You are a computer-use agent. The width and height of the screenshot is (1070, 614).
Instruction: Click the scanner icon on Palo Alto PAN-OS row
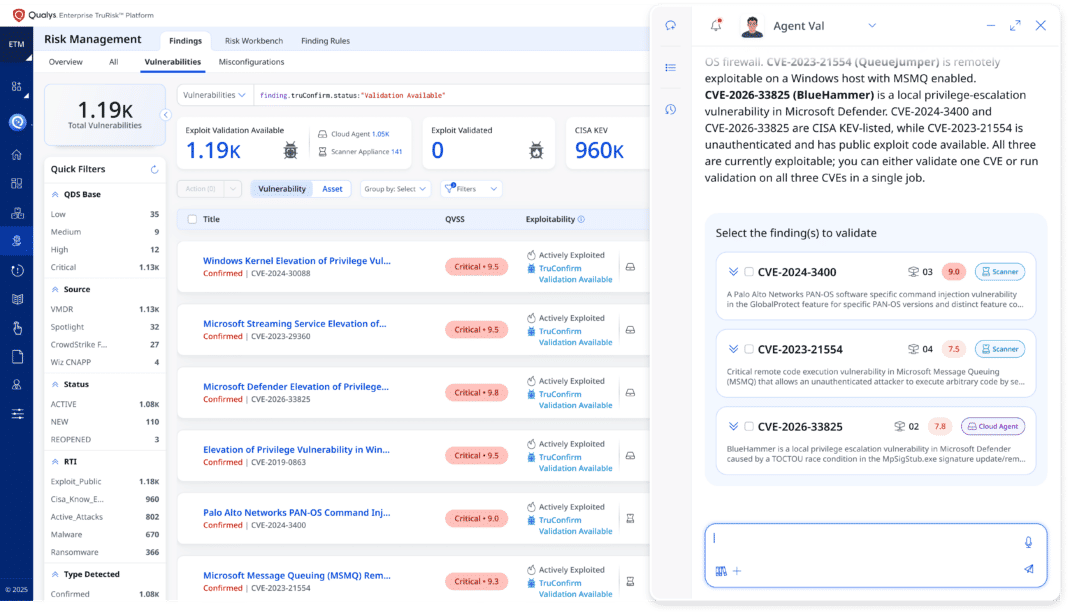coord(631,518)
